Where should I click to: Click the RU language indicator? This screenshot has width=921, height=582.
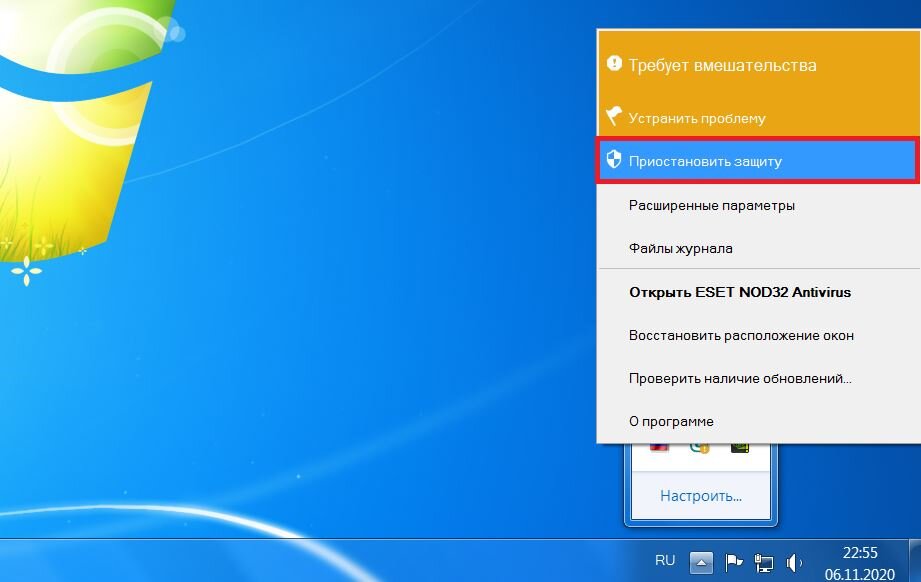[x=665, y=560]
